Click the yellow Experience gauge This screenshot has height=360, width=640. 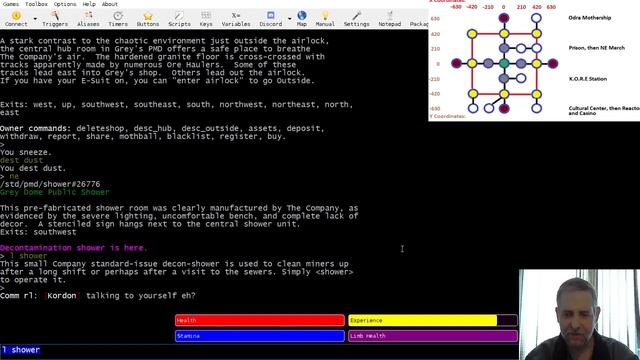[433, 320]
